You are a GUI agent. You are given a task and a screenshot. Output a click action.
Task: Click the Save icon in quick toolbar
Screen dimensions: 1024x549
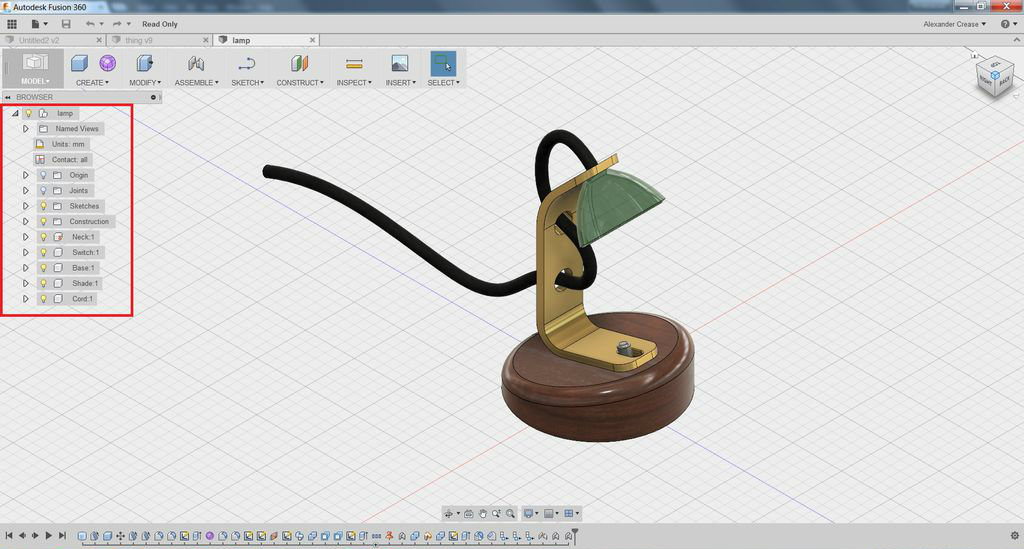pyautogui.click(x=66, y=24)
